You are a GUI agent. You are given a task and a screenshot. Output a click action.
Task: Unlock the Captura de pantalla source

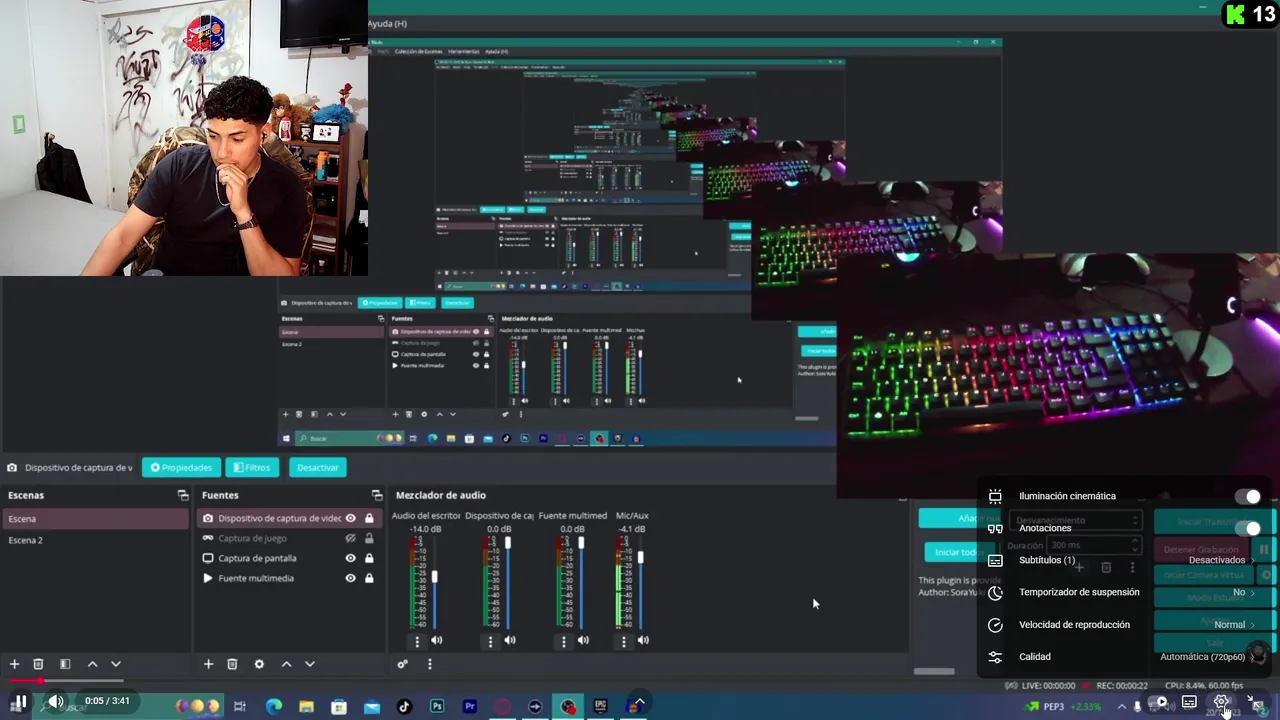[369, 558]
